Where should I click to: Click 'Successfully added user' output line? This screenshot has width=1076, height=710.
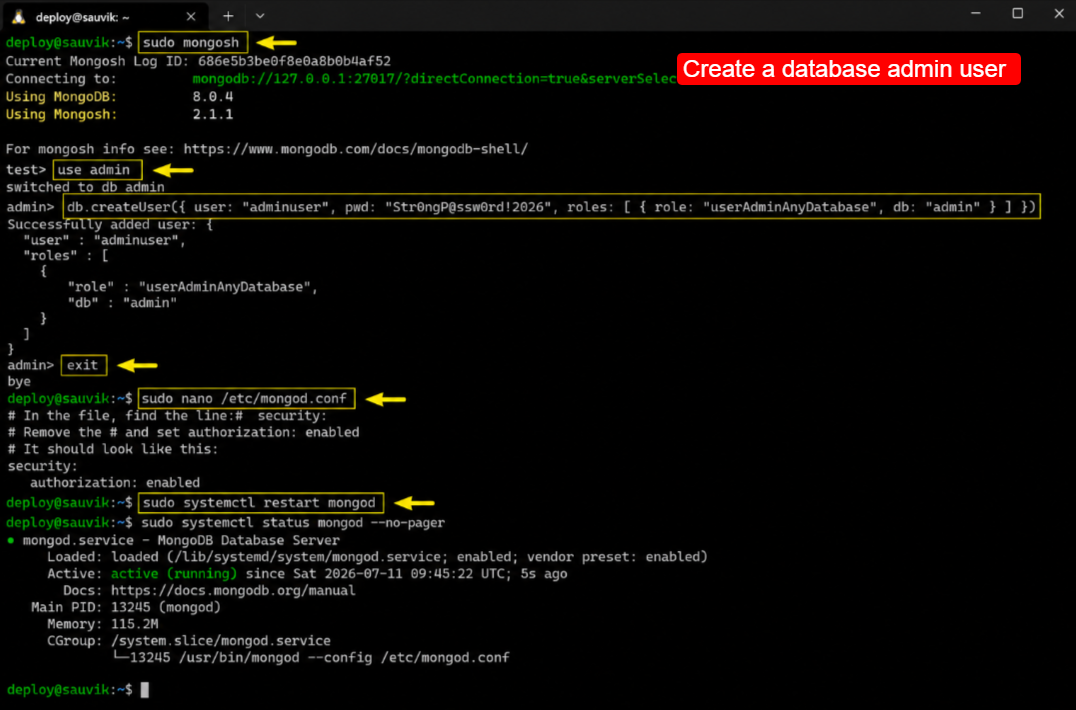click(110, 224)
